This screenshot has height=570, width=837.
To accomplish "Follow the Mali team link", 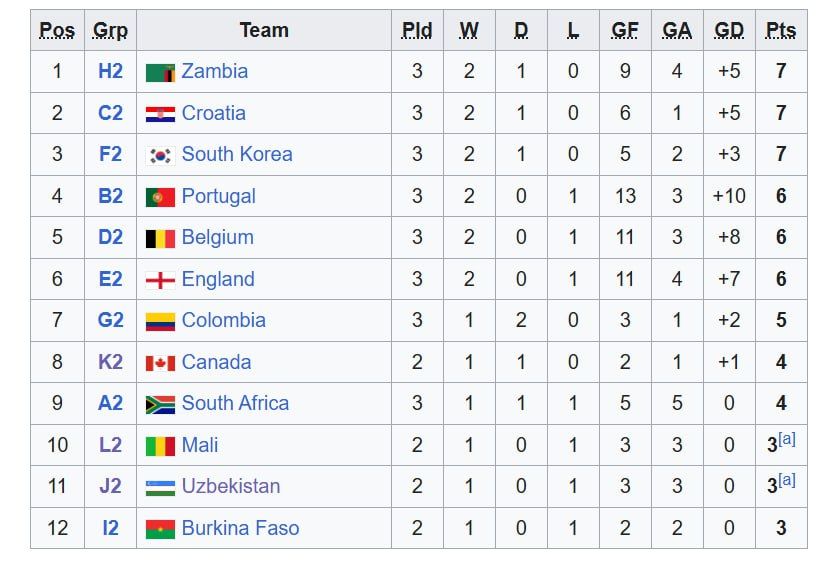I will pos(200,445).
